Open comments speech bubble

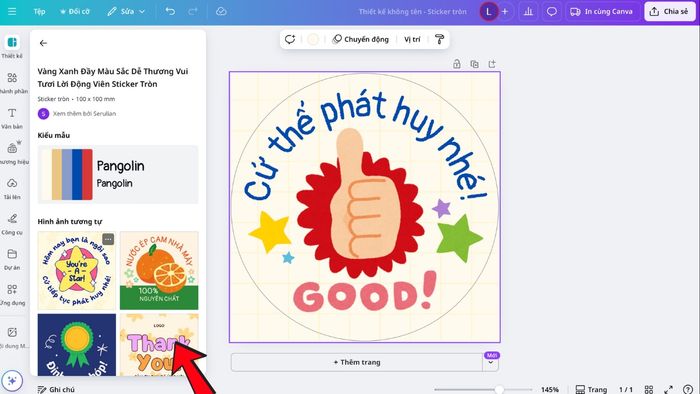click(552, 12)
